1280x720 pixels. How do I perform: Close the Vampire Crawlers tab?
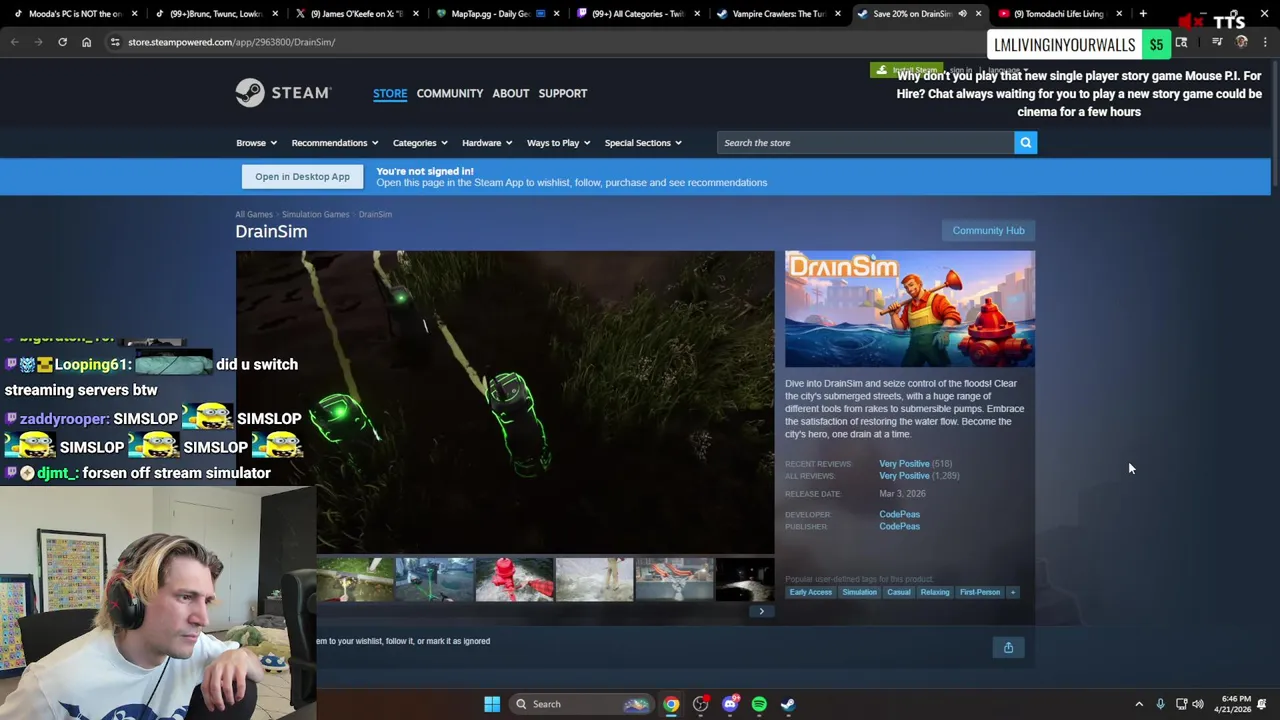coord(838,14)
